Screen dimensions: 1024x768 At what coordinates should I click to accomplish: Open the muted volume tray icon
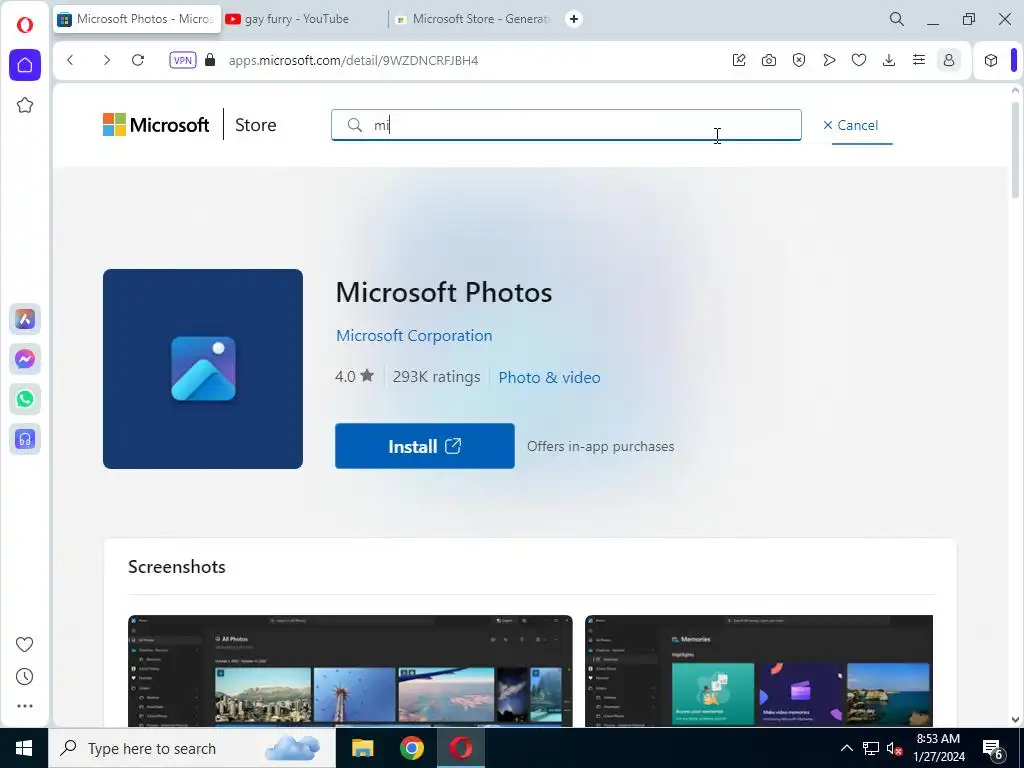(894, 748)
